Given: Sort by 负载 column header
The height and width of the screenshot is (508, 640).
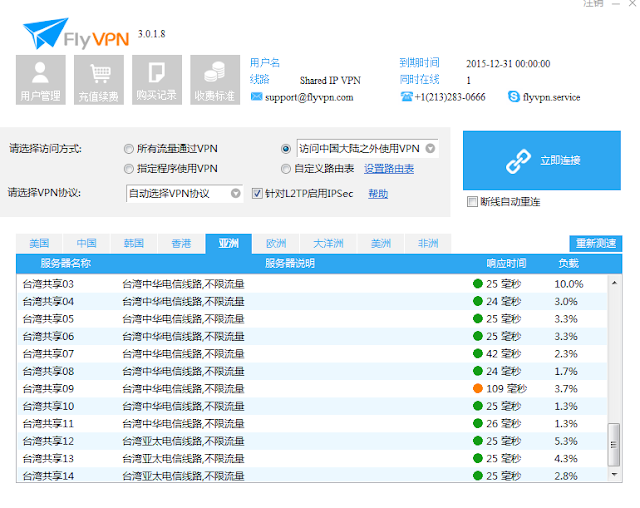Looking at the screenshot, I should coord(568,264).
